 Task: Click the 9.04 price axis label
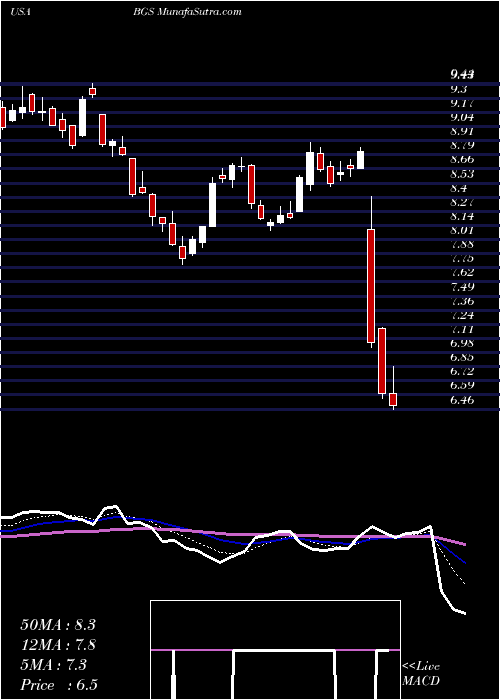(464, 117)
